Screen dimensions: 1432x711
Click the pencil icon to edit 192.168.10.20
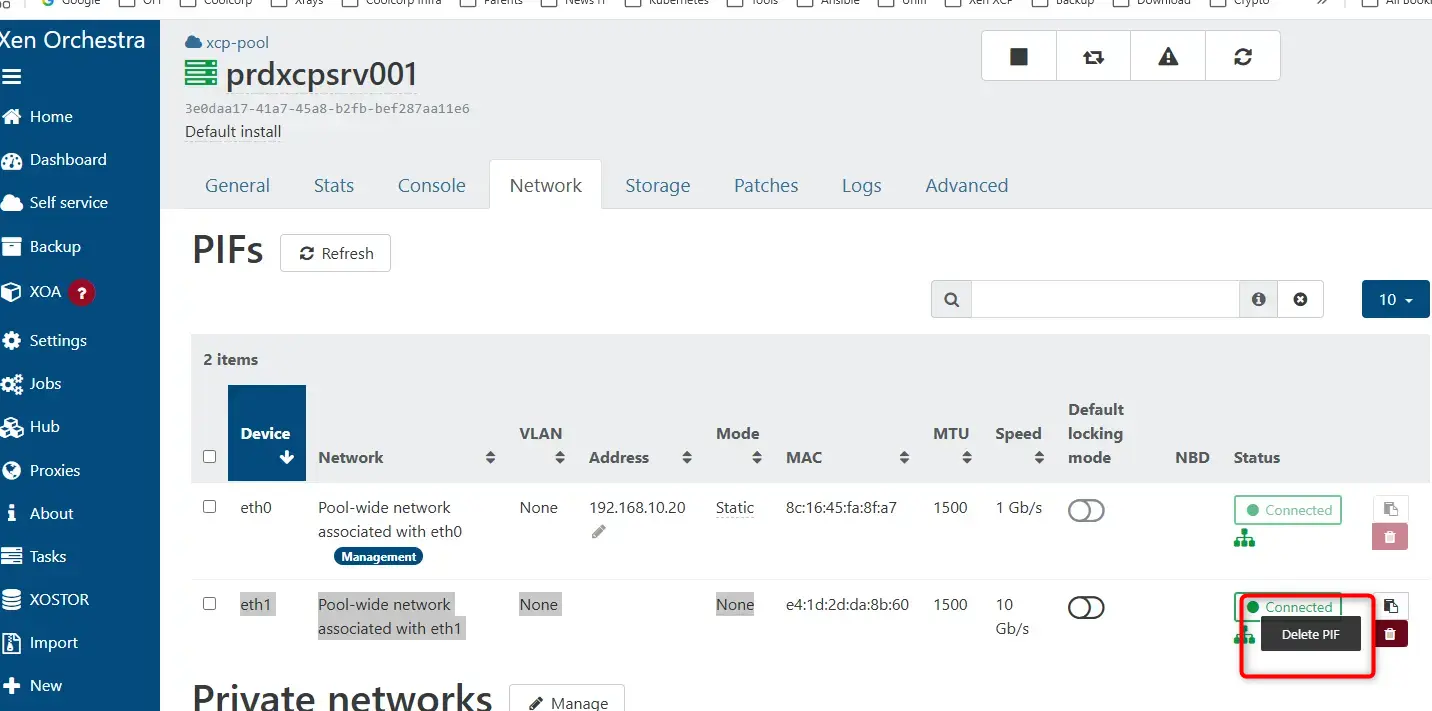(598, 532)
